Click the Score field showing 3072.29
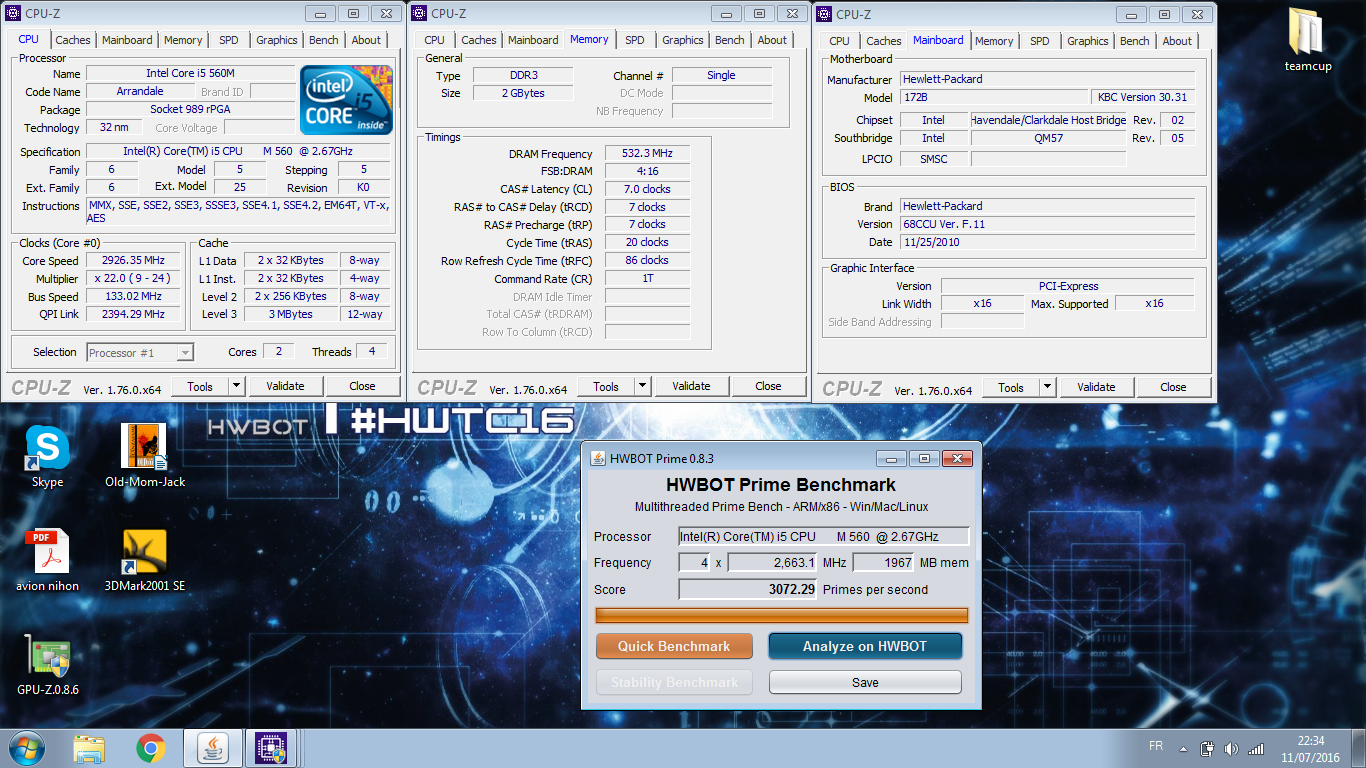 [x=748, y=589]
